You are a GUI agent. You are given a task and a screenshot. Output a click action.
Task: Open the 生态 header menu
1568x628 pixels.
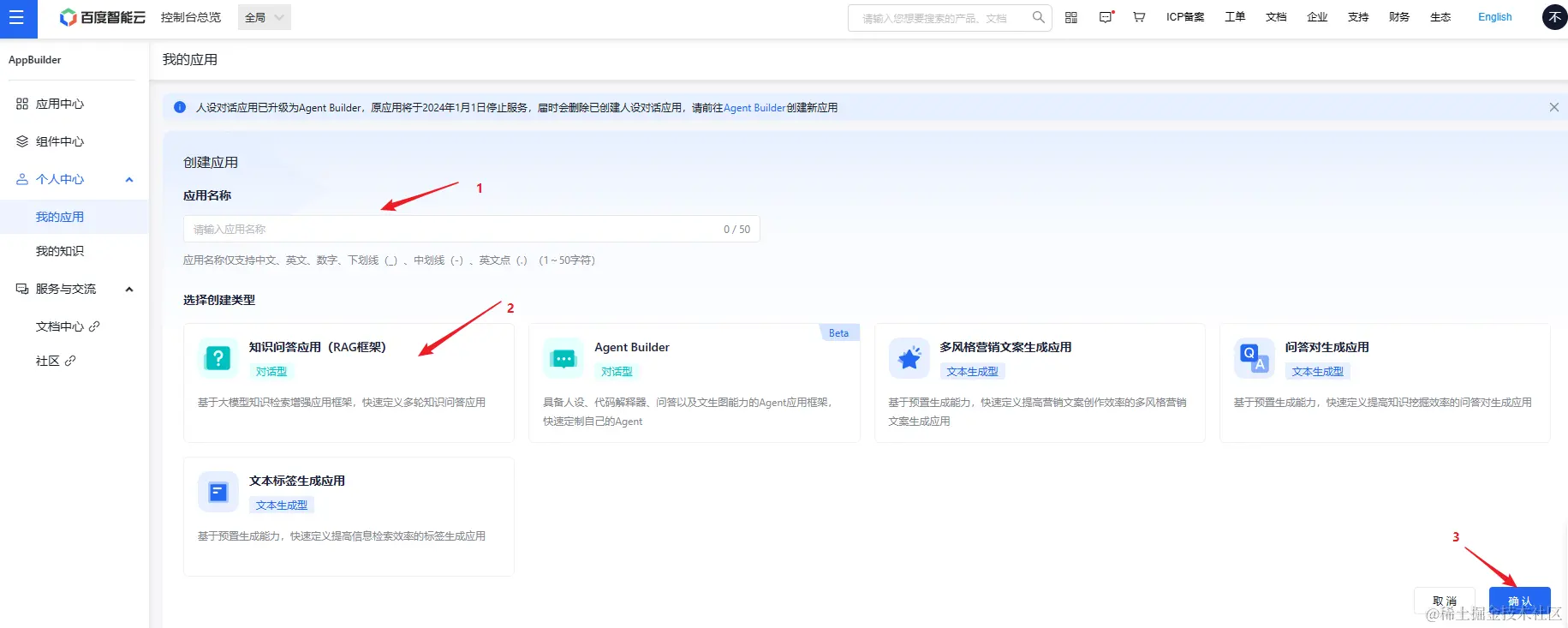coord(1440,17)
